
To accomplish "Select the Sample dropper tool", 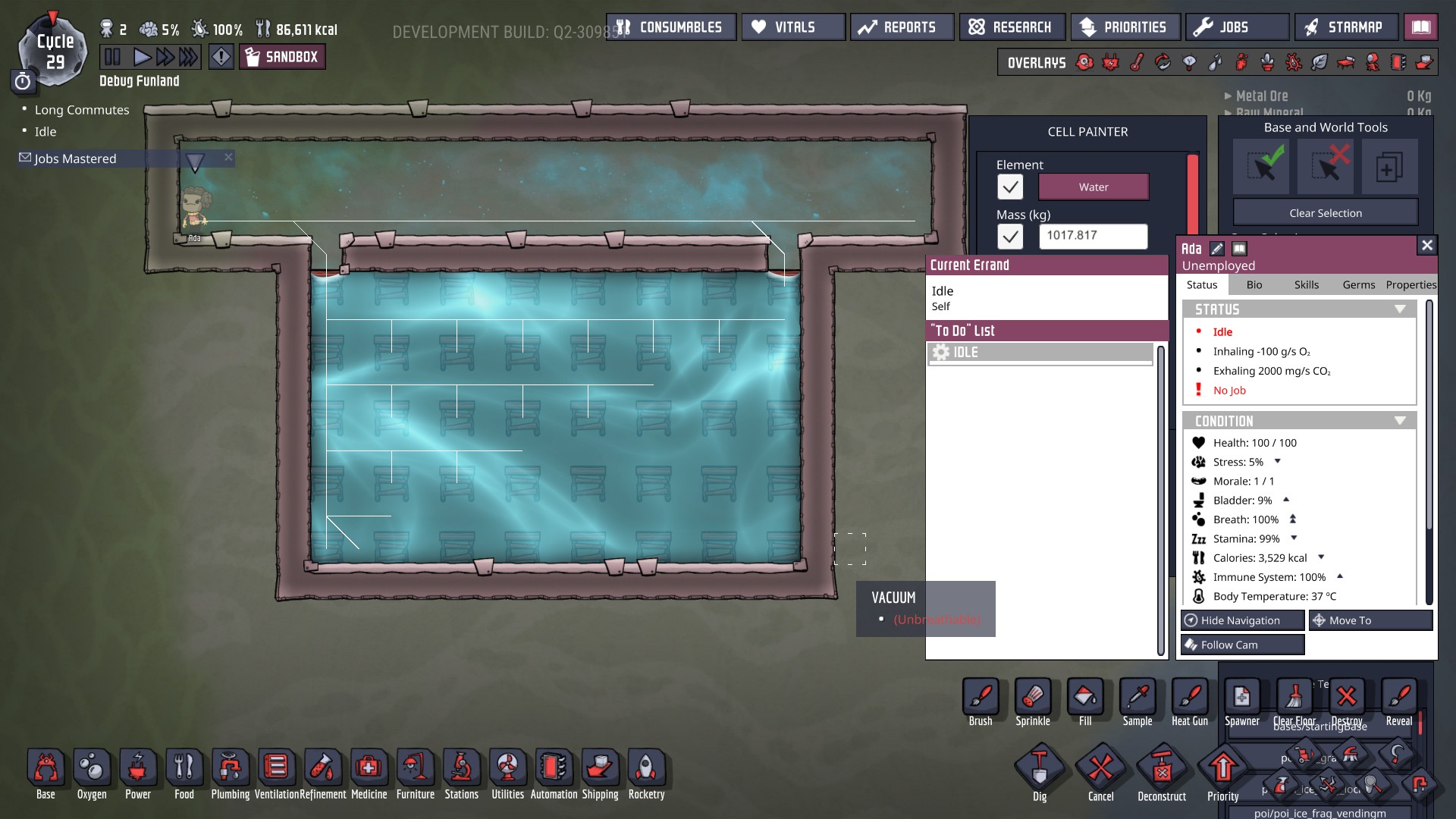I will (1137, 697).
